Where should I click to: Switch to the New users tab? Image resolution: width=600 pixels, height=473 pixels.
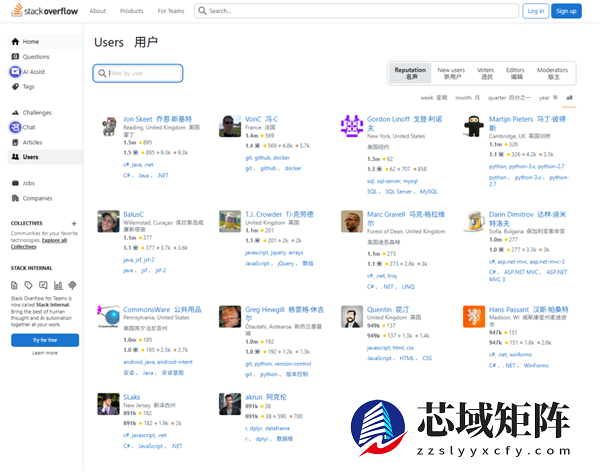pyautogui.click(x=451, y=73)
